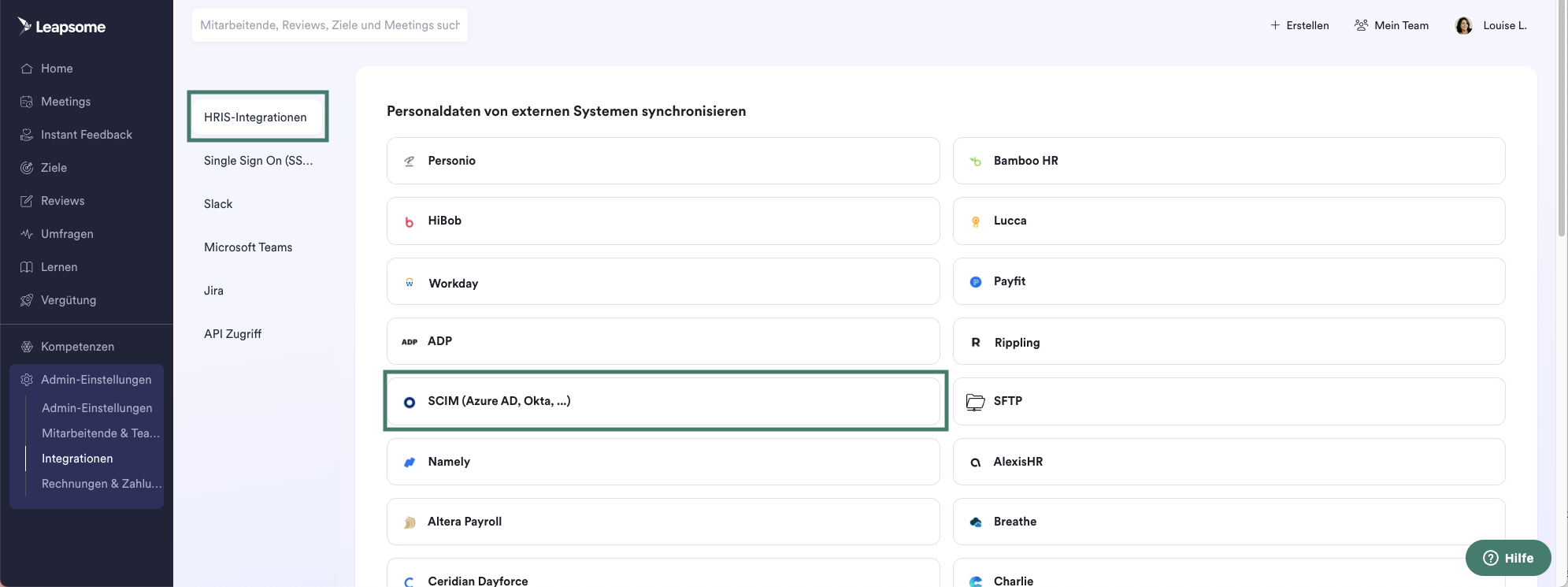The image size is (1568, 587).
Task: Click the Breathe logo icon
Action: click(x=976, y=522)
